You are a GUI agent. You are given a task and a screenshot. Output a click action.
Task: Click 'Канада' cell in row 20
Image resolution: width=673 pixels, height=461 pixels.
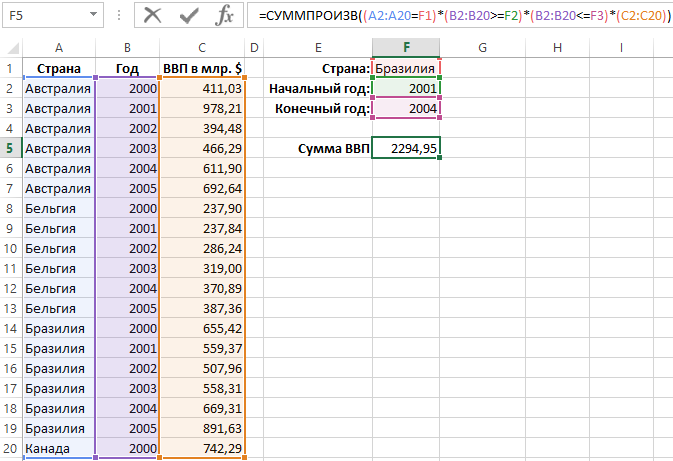tap(59, 449)
